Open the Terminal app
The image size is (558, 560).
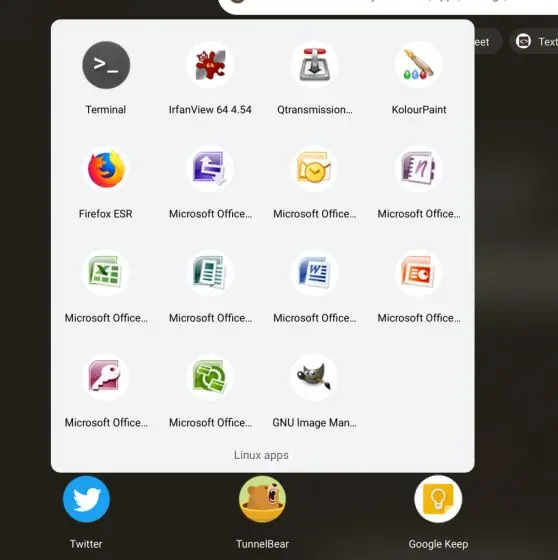(106, 65)
